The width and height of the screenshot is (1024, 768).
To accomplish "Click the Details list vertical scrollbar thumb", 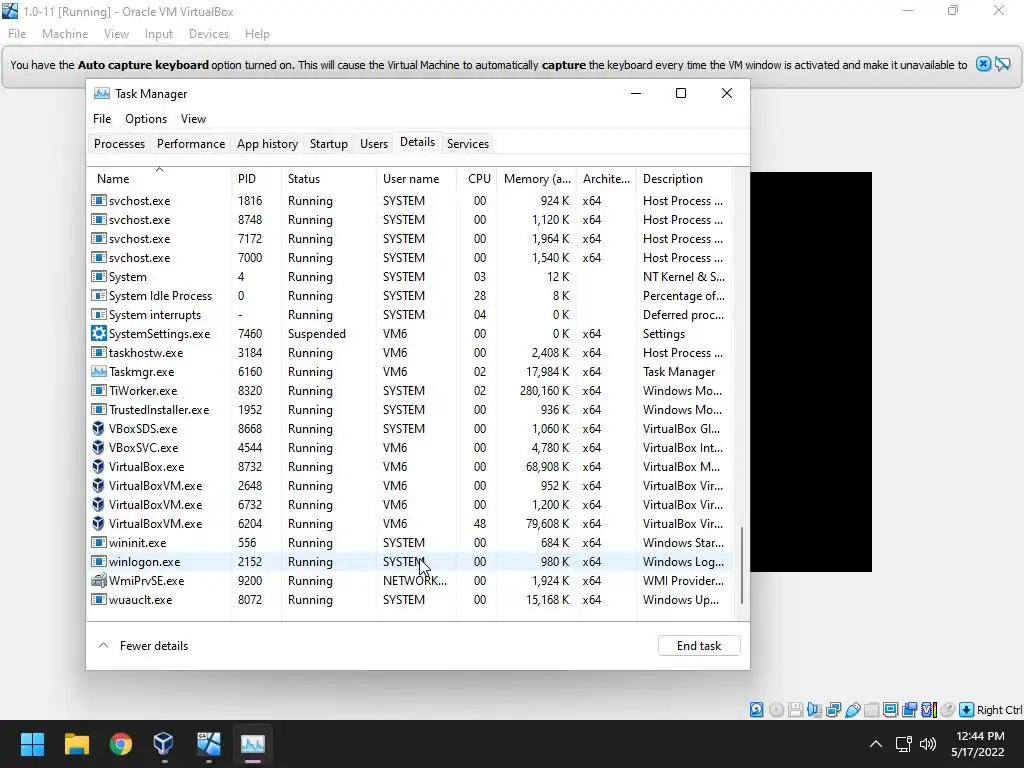I will pyautogui.click(x=741, y=565).
